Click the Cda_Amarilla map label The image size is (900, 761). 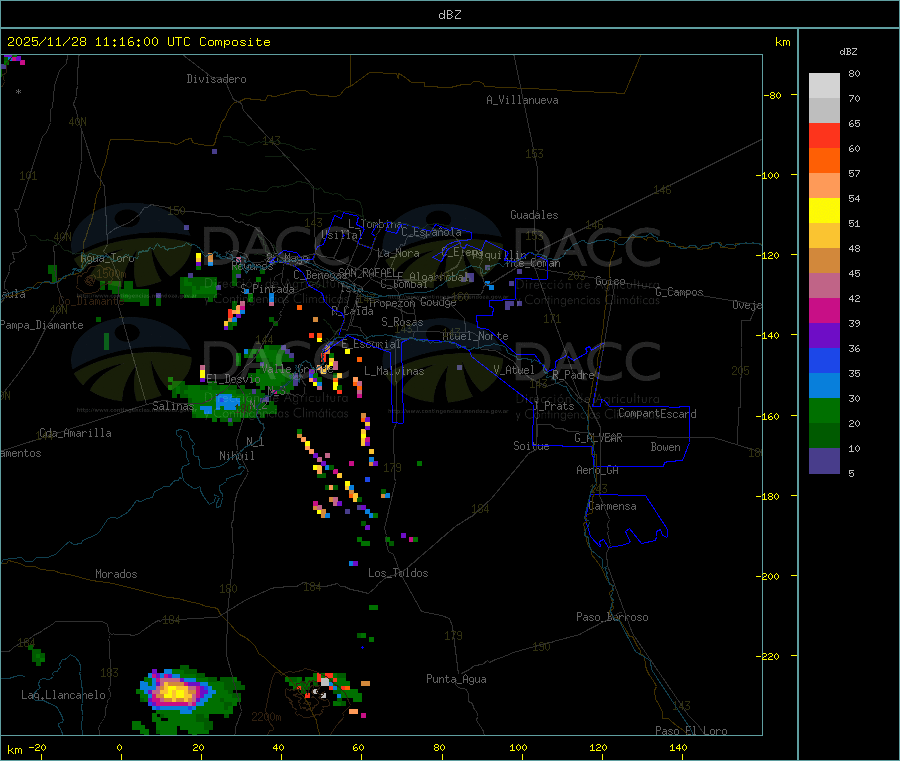(75, 433)
